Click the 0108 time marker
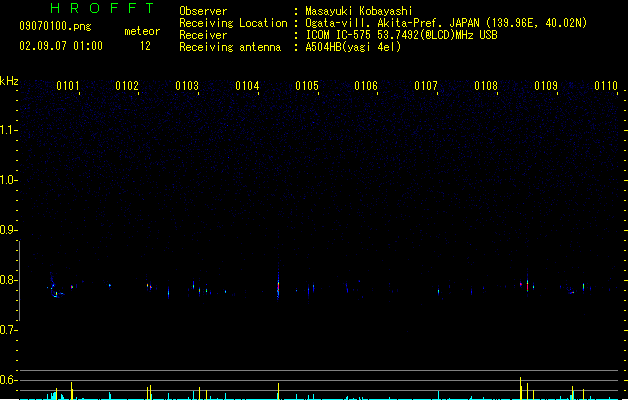629x400 pixels. tap(486, 86)
